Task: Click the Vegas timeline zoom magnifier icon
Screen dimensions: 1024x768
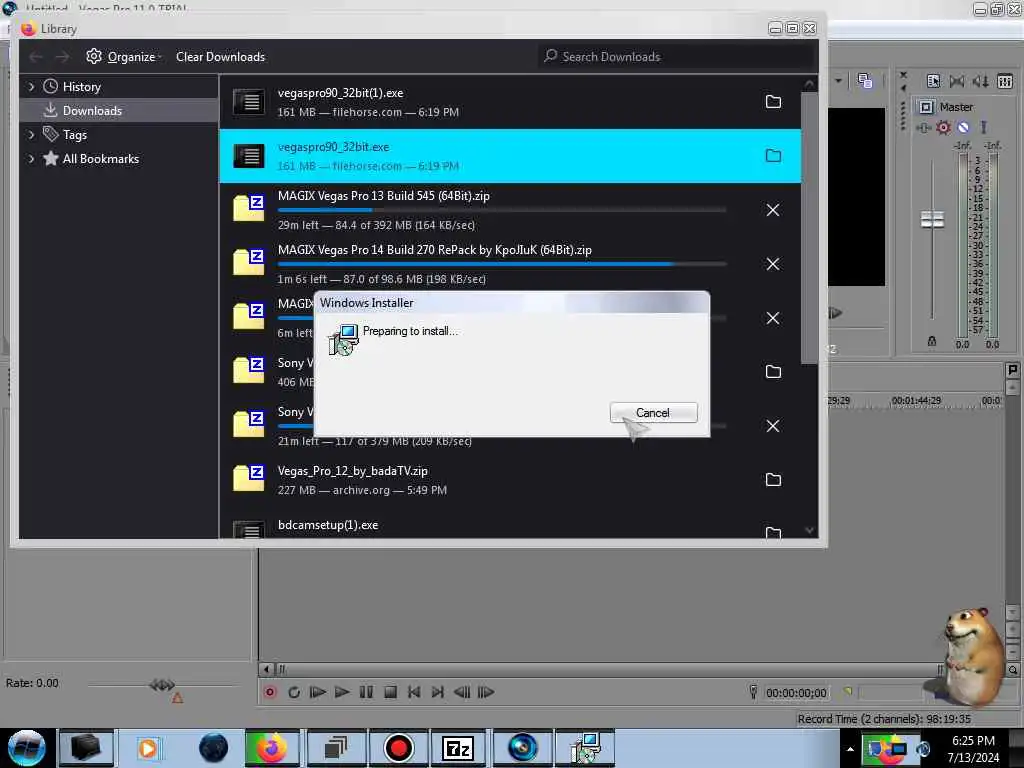Action: (x=1013, y=670)
